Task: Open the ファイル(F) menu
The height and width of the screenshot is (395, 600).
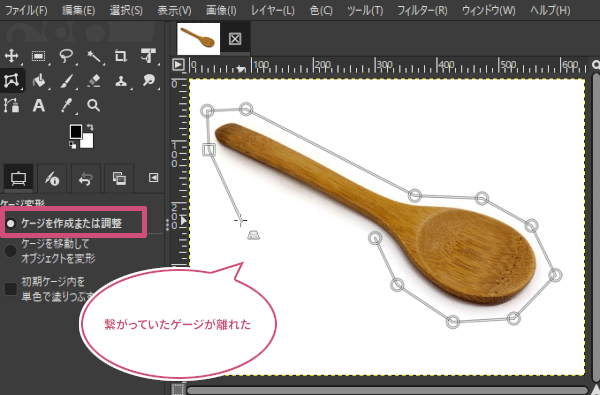Action: [26, 10]
